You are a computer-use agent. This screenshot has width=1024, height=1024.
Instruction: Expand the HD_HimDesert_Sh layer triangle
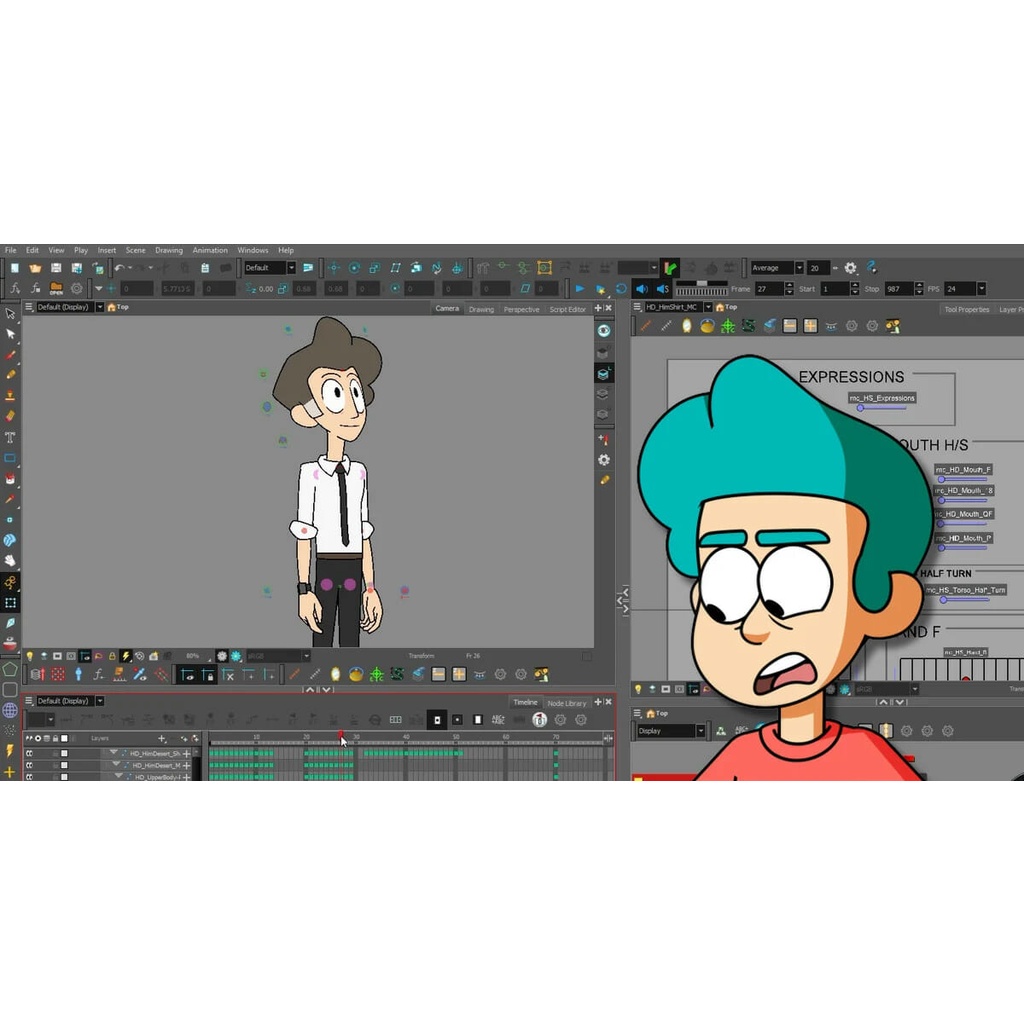pos(116,753)
